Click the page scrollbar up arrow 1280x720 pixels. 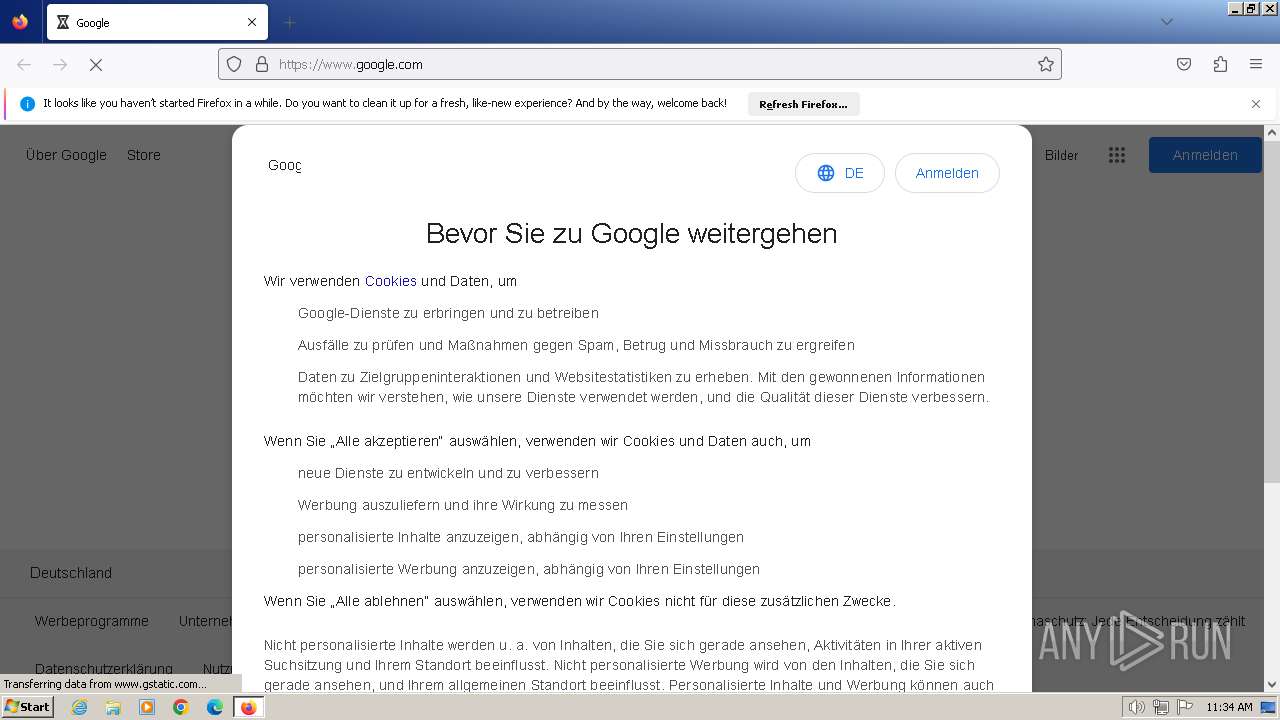coord(1272,132)
